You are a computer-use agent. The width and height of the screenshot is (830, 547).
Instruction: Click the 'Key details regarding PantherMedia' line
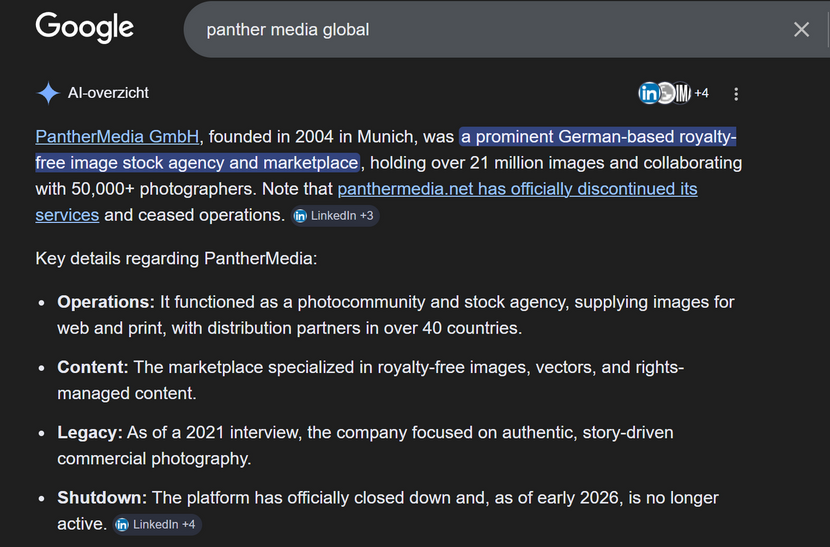pos(176,258)
